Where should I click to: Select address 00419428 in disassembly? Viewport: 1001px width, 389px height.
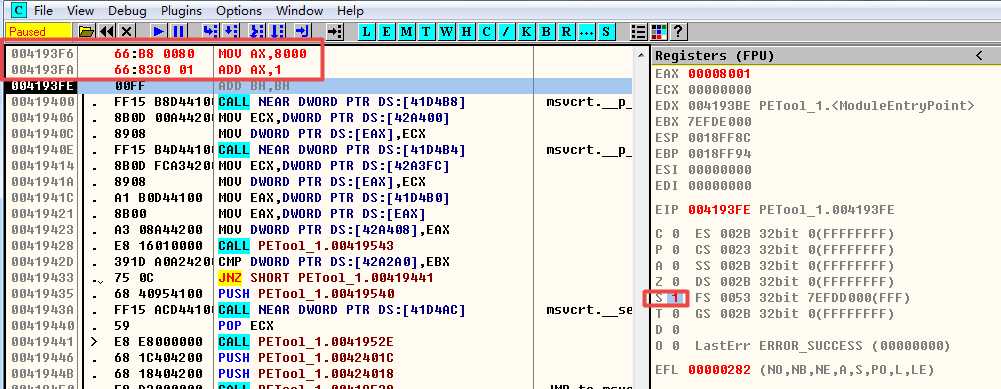click(43, 246)
